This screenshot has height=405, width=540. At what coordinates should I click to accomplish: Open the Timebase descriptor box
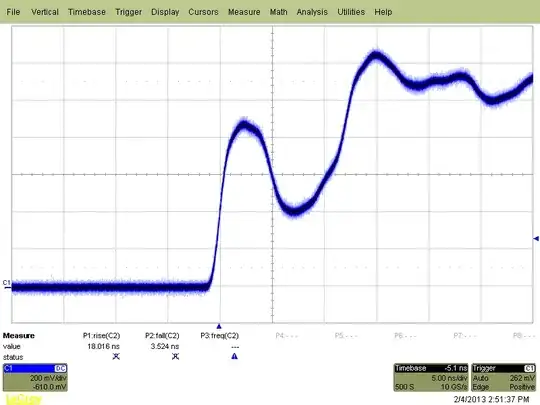(431, 377)
